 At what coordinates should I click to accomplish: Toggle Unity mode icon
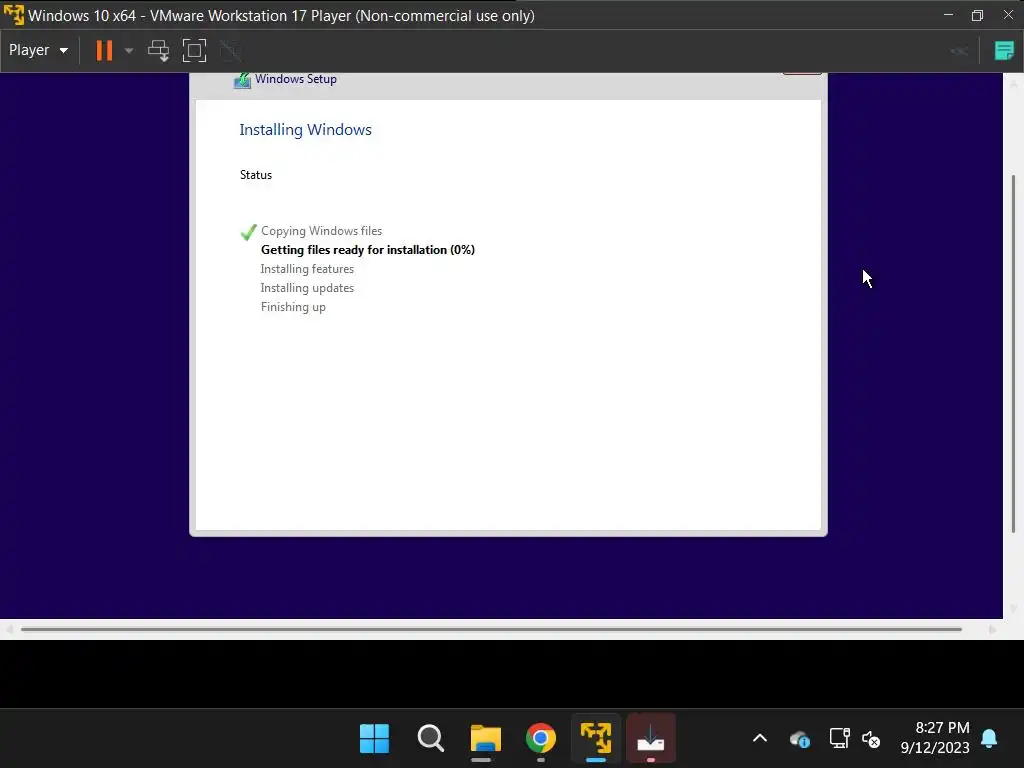(x=230, y=50)
